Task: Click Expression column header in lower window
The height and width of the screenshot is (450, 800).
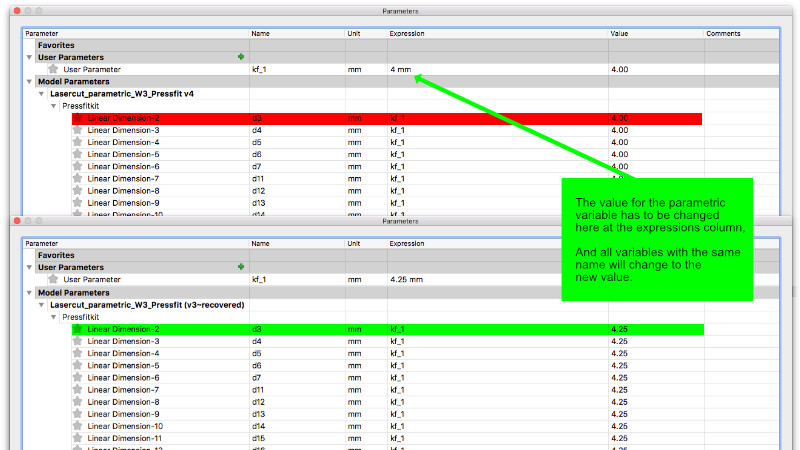Action: tap(407, 244)
